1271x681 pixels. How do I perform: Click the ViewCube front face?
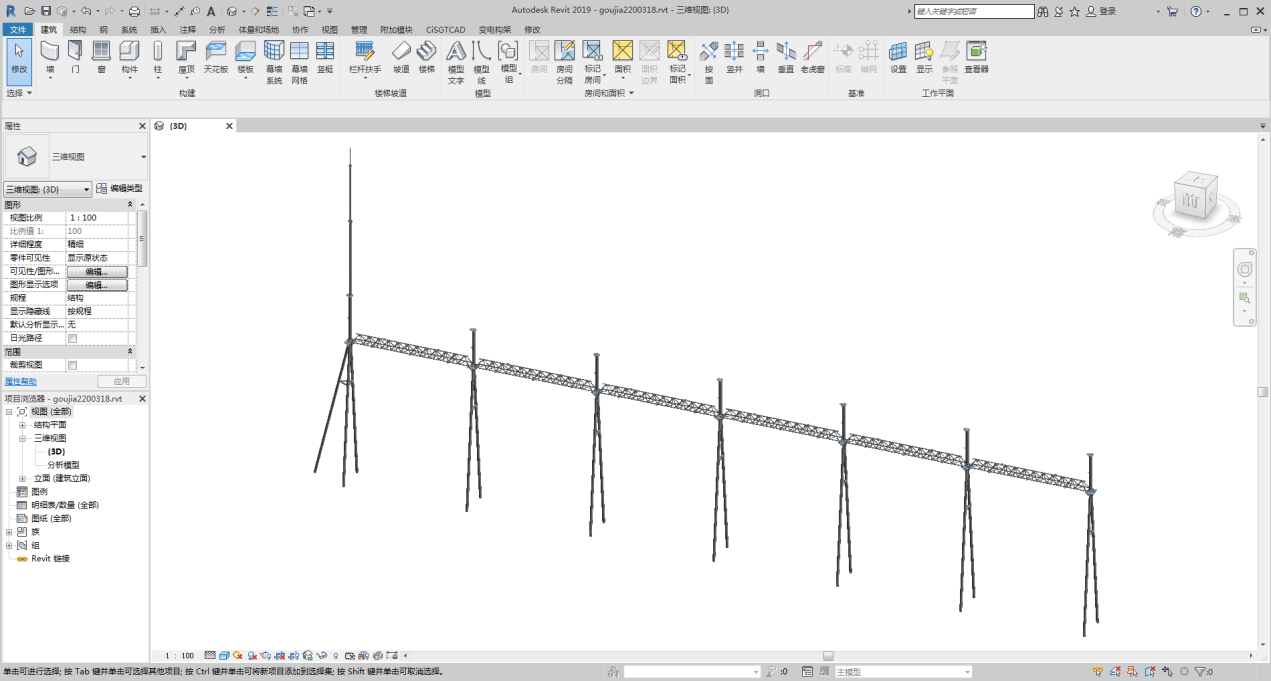(x=1190, y=200)
